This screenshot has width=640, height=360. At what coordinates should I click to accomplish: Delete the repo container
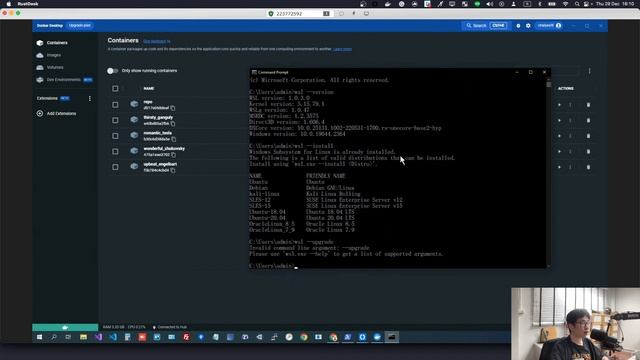point(588,105)
